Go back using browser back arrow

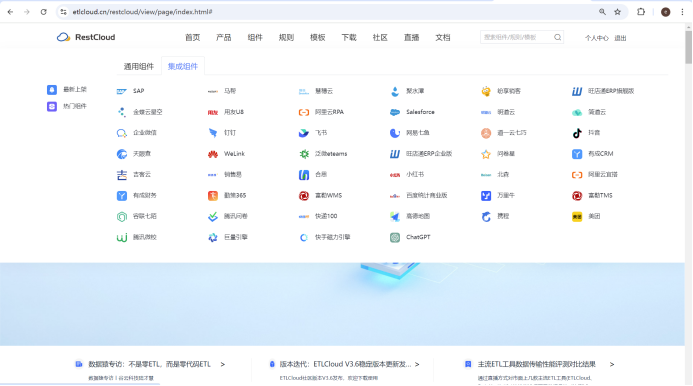click(10, 12)
